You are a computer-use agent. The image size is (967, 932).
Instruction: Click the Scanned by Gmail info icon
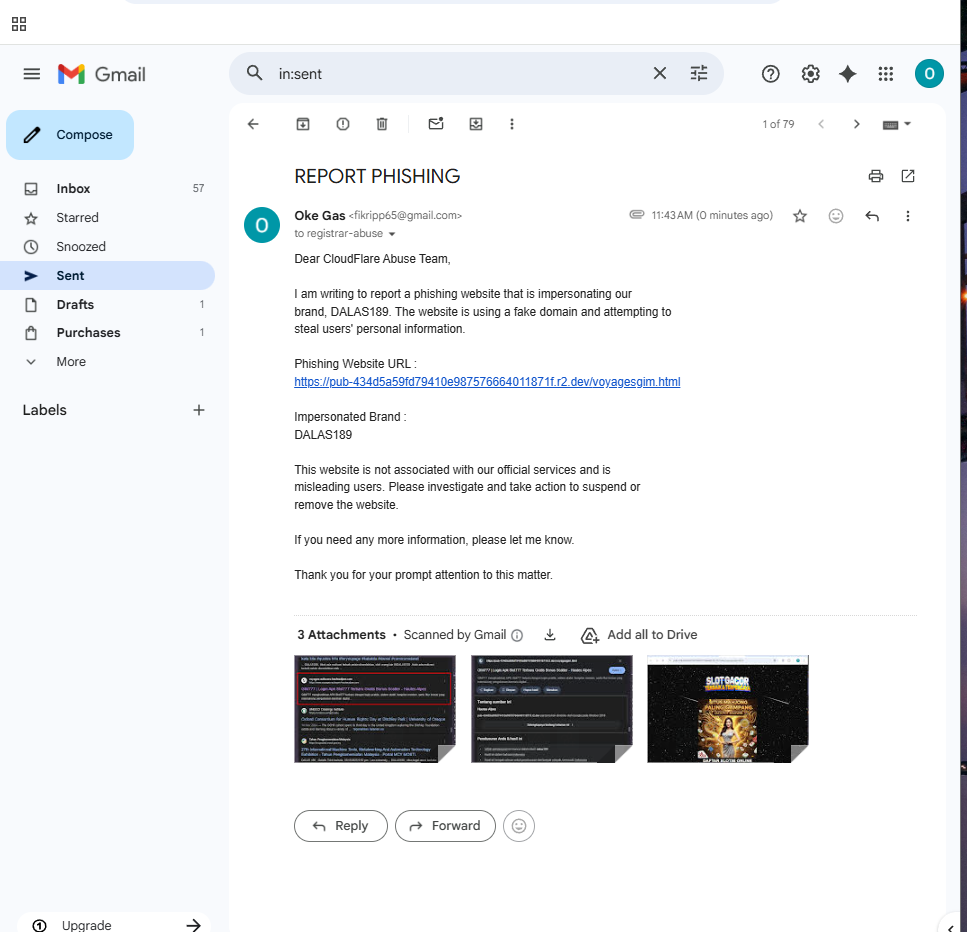tap(517, 635)
